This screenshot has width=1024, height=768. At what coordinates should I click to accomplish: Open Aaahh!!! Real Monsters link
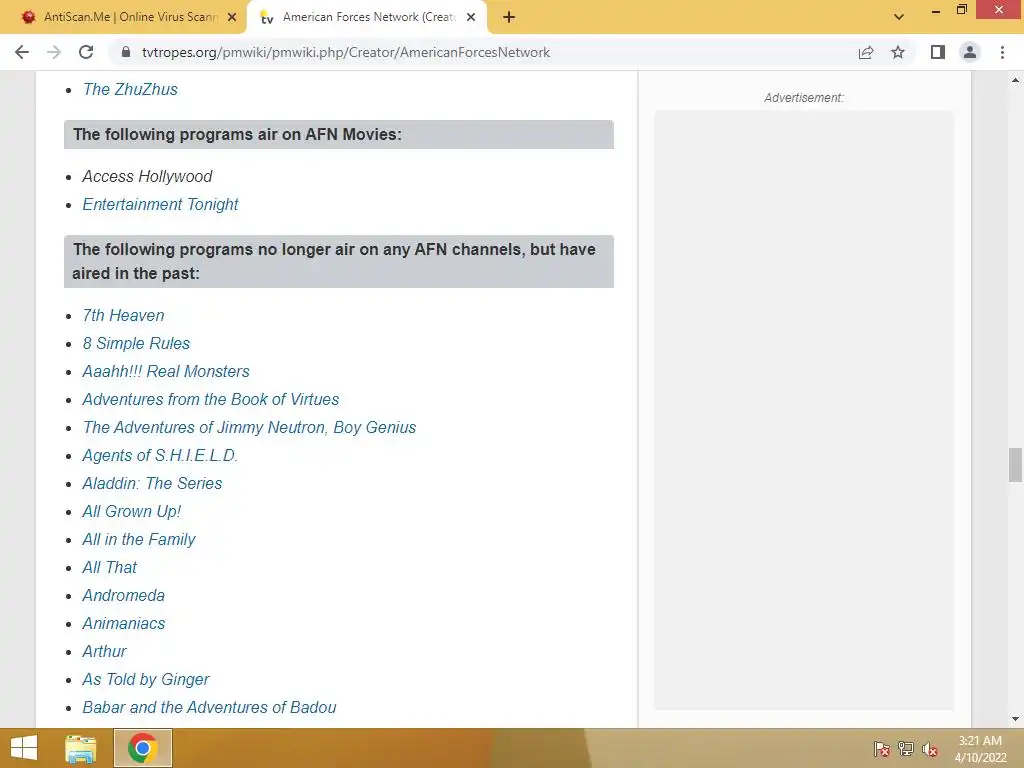pyautogui.click(x=166, y=372)
